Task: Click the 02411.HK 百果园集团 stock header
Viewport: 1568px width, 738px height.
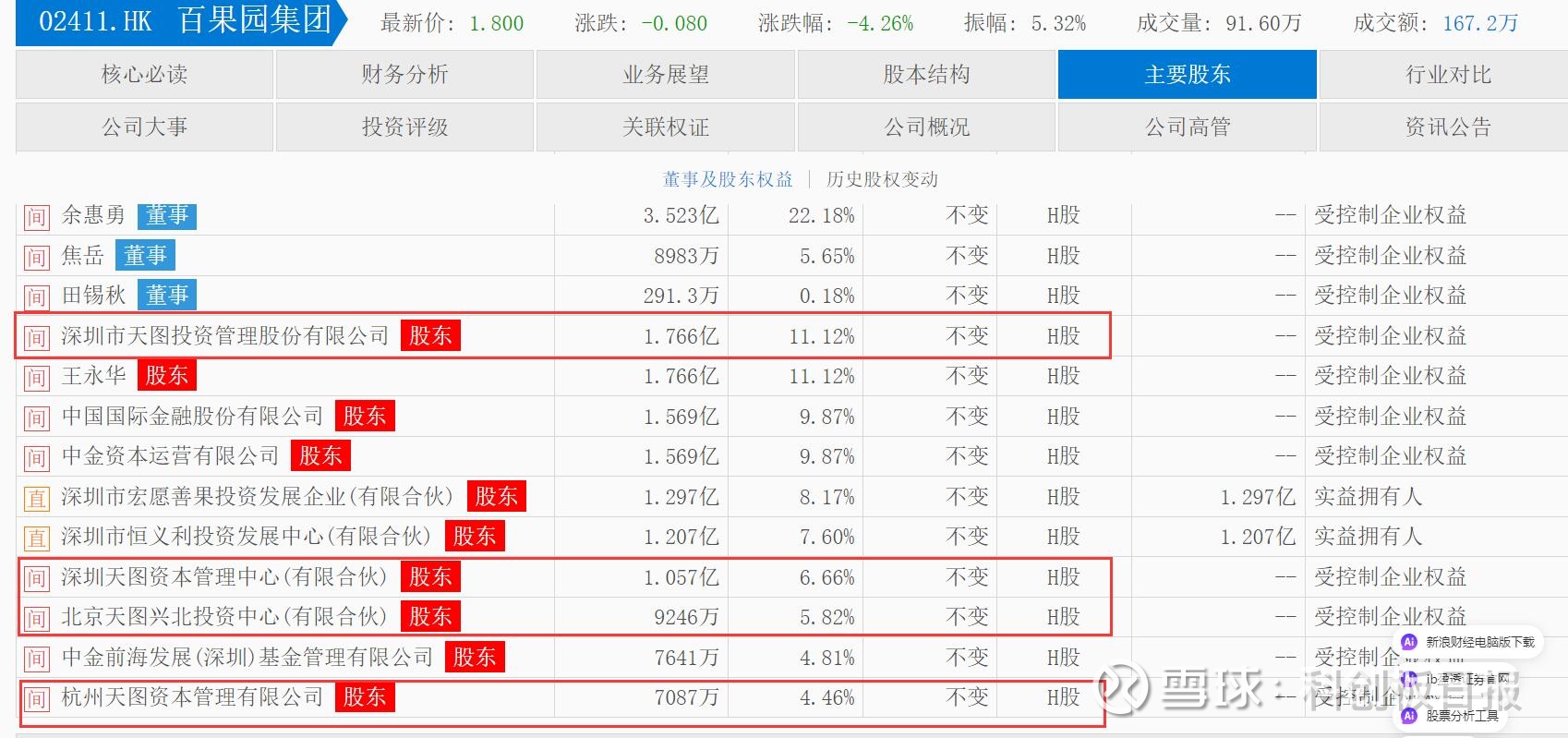Action: (183, 22)
